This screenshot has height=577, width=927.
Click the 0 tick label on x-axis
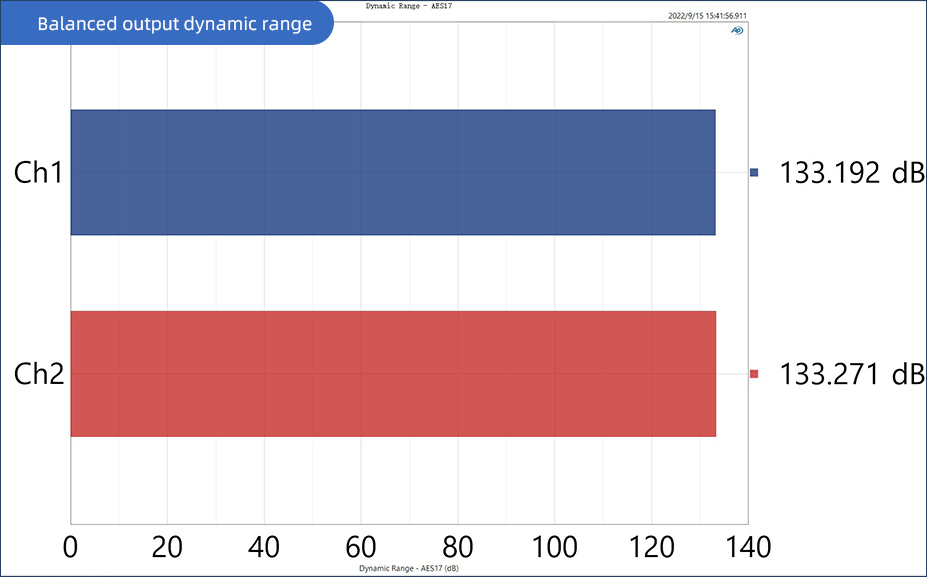[70, 546]
